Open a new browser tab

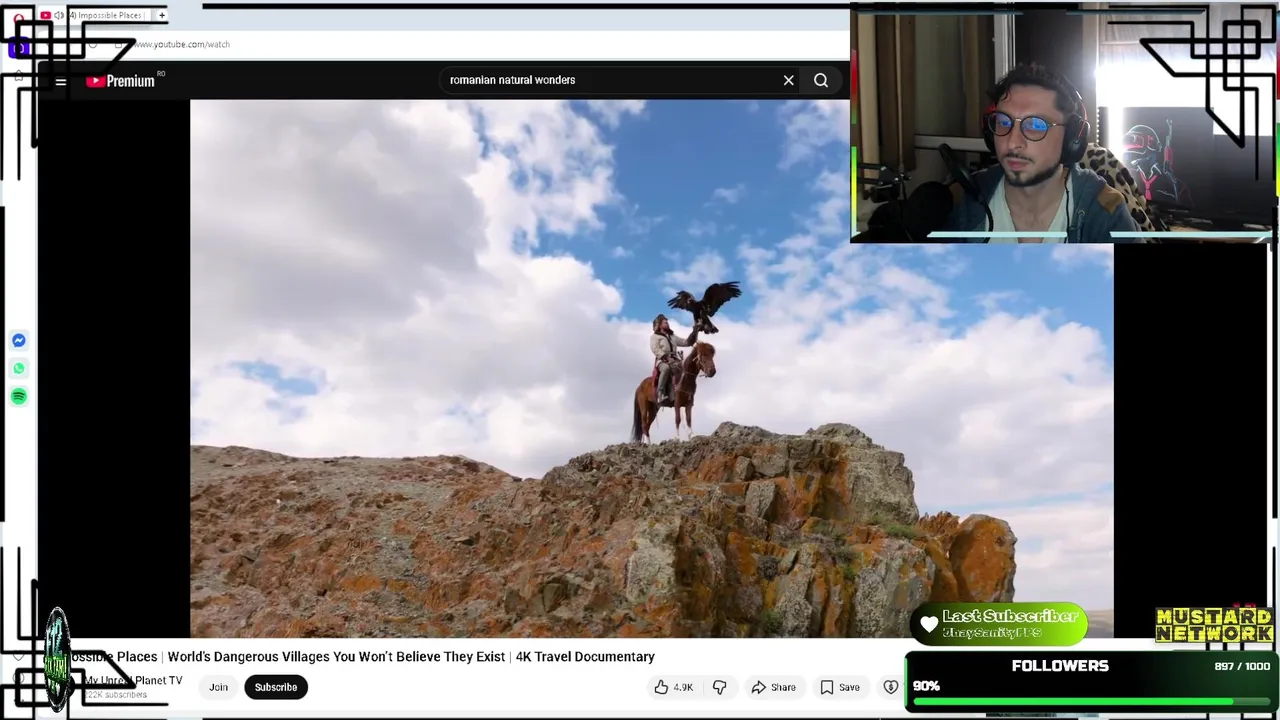(x=162, y=15)
